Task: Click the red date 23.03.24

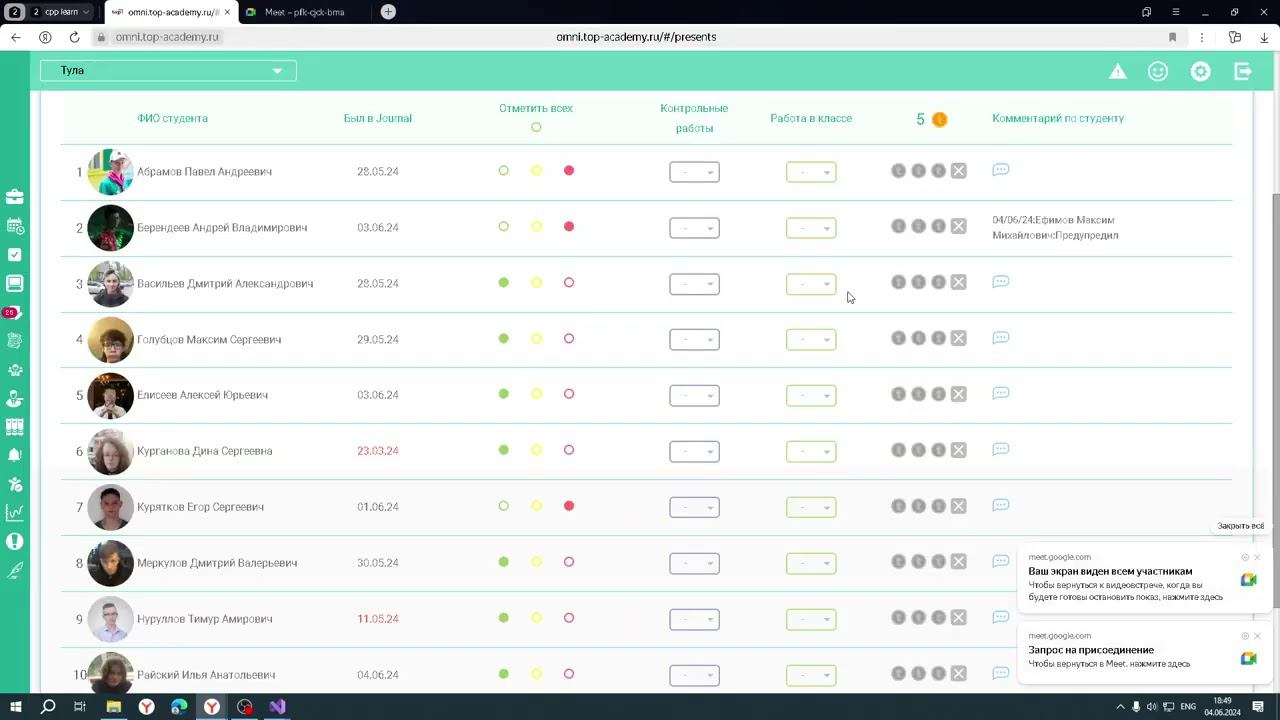Action: click(378, 451)
